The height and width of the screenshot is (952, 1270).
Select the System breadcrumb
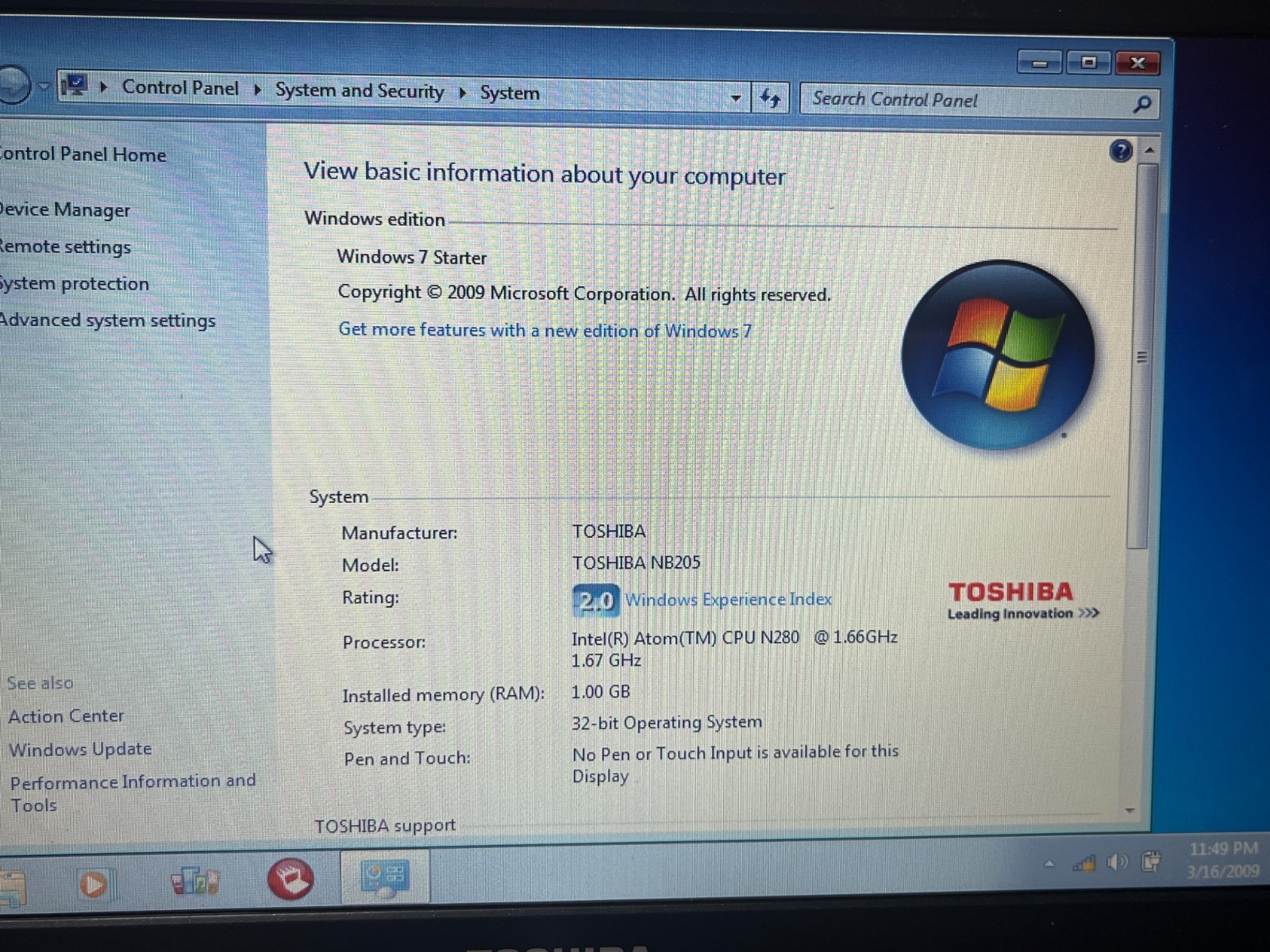pyautogui.click(x=510, y=93)
